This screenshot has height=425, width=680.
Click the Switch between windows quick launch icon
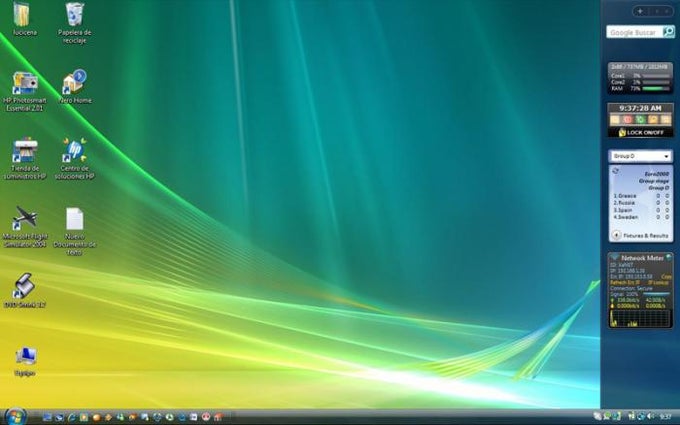59,418
